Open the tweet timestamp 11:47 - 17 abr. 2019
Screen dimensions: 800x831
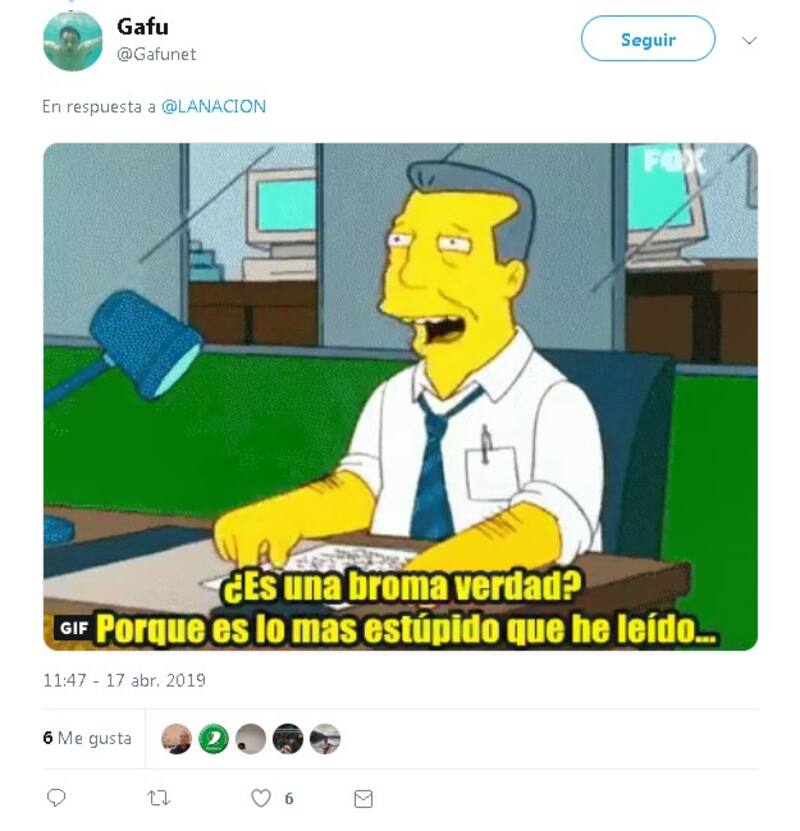coord(124,680)
